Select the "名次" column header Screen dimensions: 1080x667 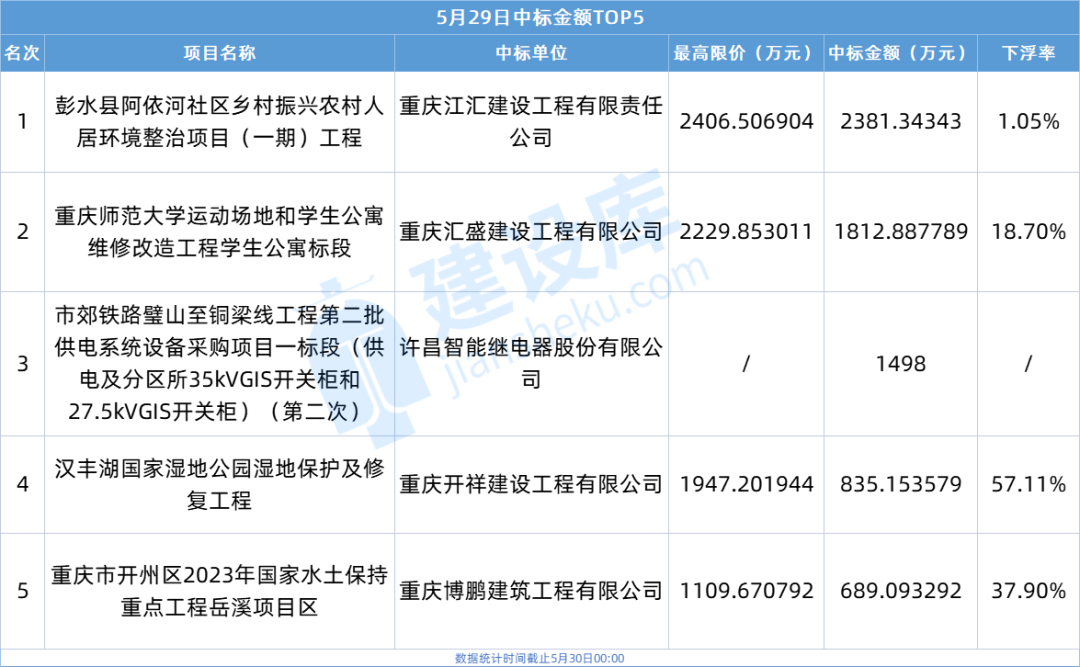[22, 53]
